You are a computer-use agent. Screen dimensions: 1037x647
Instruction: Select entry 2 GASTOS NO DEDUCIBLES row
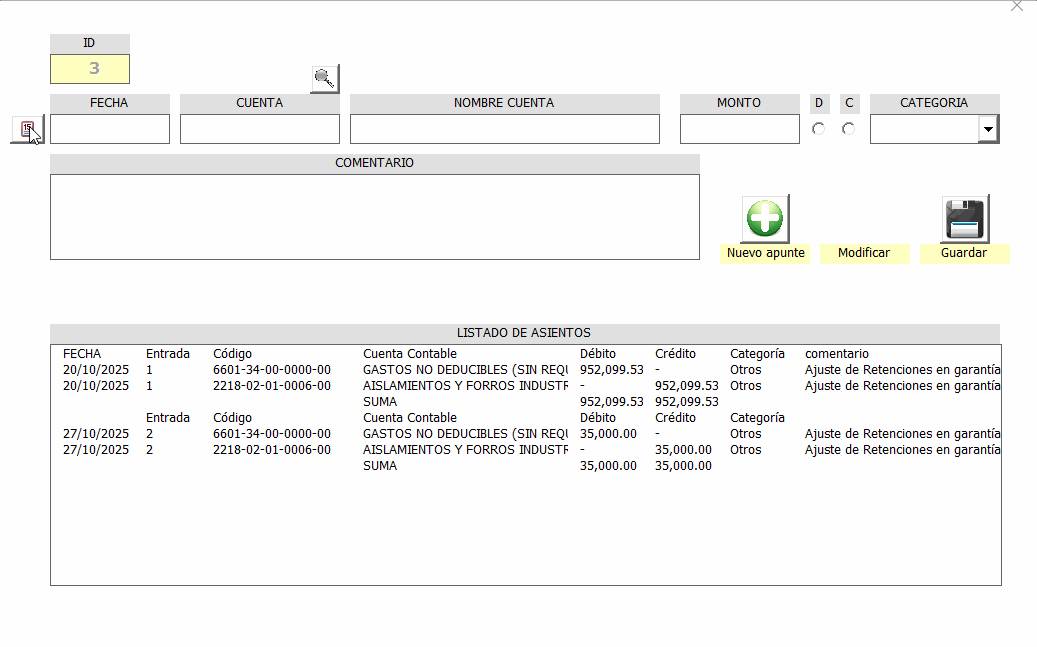point(400,434)
